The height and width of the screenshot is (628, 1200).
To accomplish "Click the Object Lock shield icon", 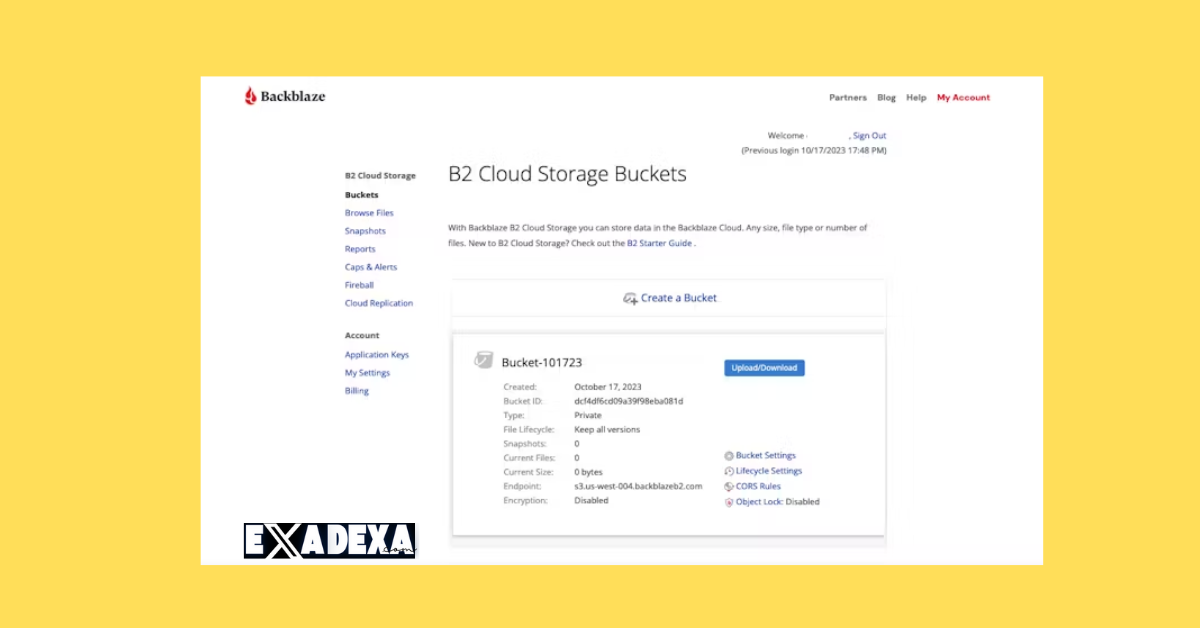I will coord(729,502).
